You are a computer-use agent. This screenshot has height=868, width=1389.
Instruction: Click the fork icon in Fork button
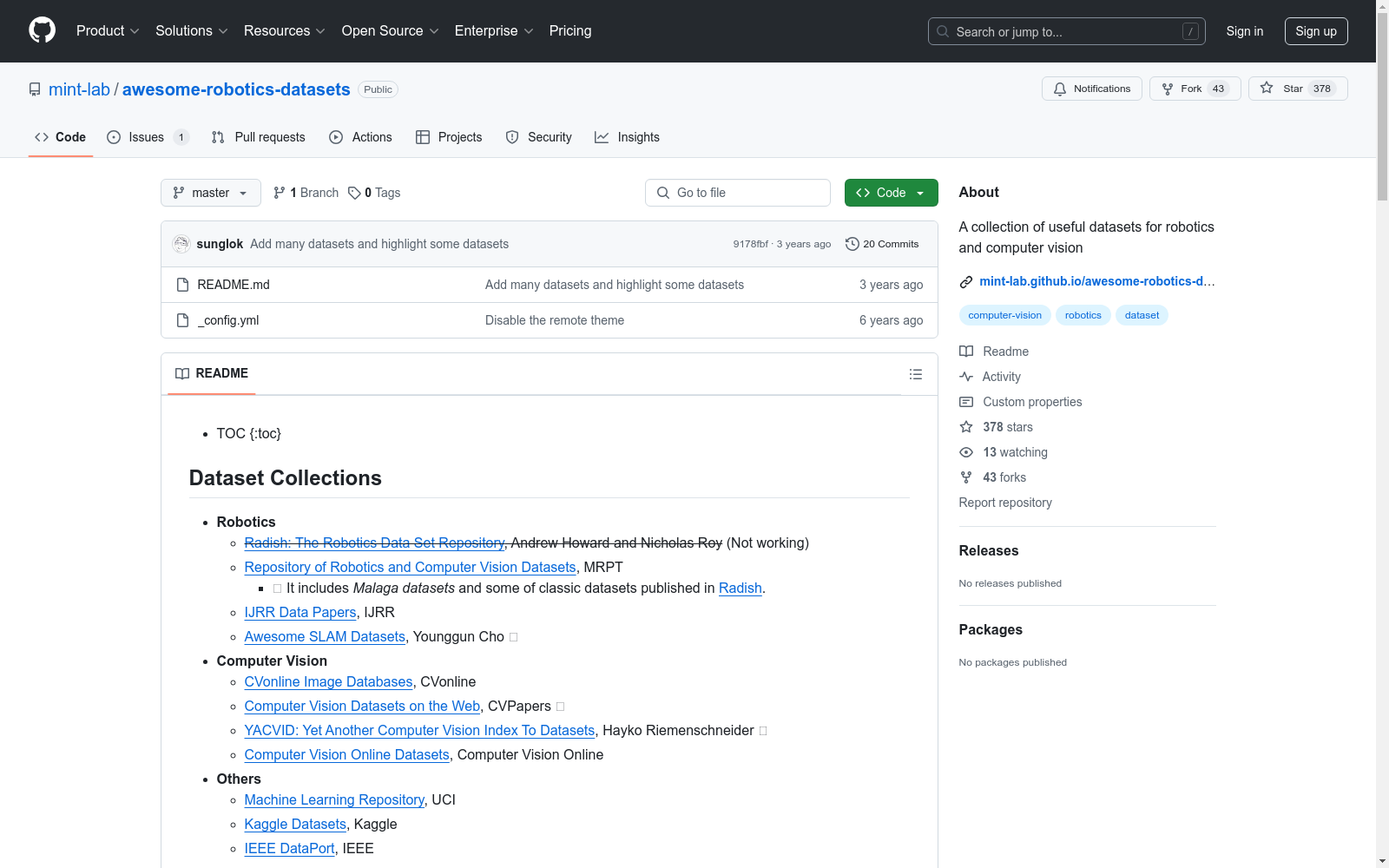coord(1168,89)
